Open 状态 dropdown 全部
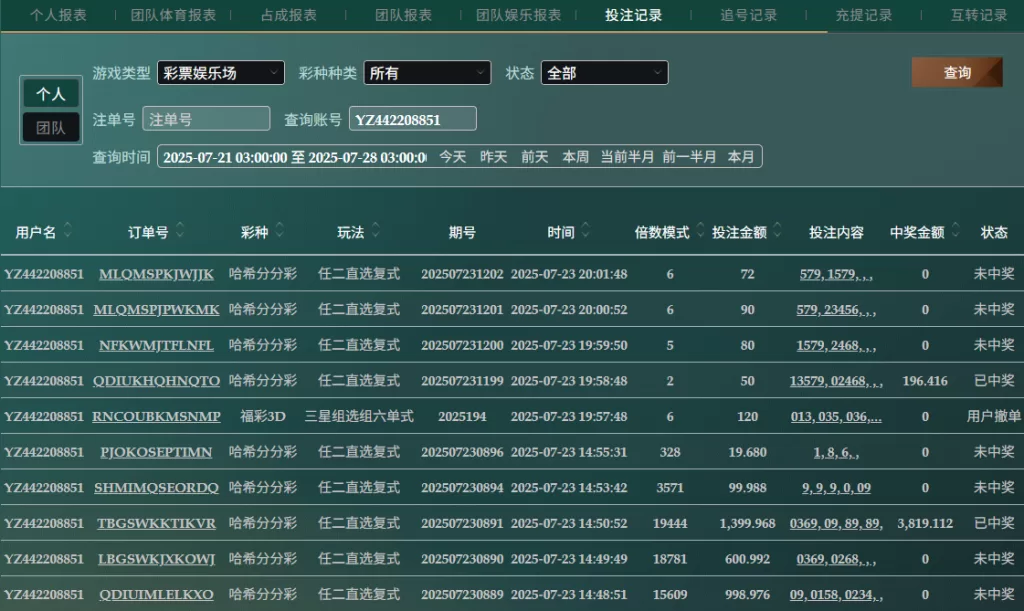The height and width of the screenshot is (611, 1024). [x=604, y=73]
